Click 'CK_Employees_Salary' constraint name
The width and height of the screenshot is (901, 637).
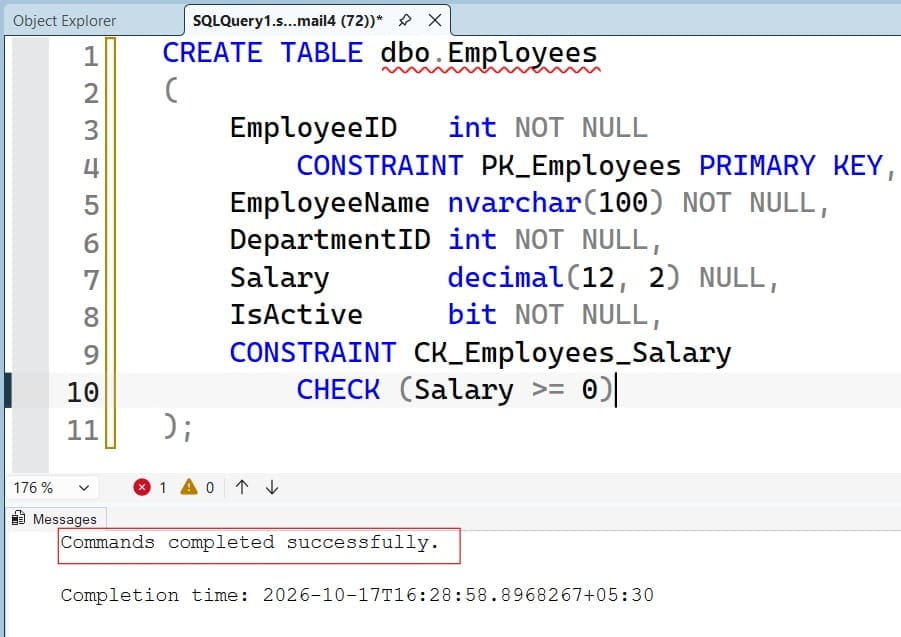click(572, 353)
